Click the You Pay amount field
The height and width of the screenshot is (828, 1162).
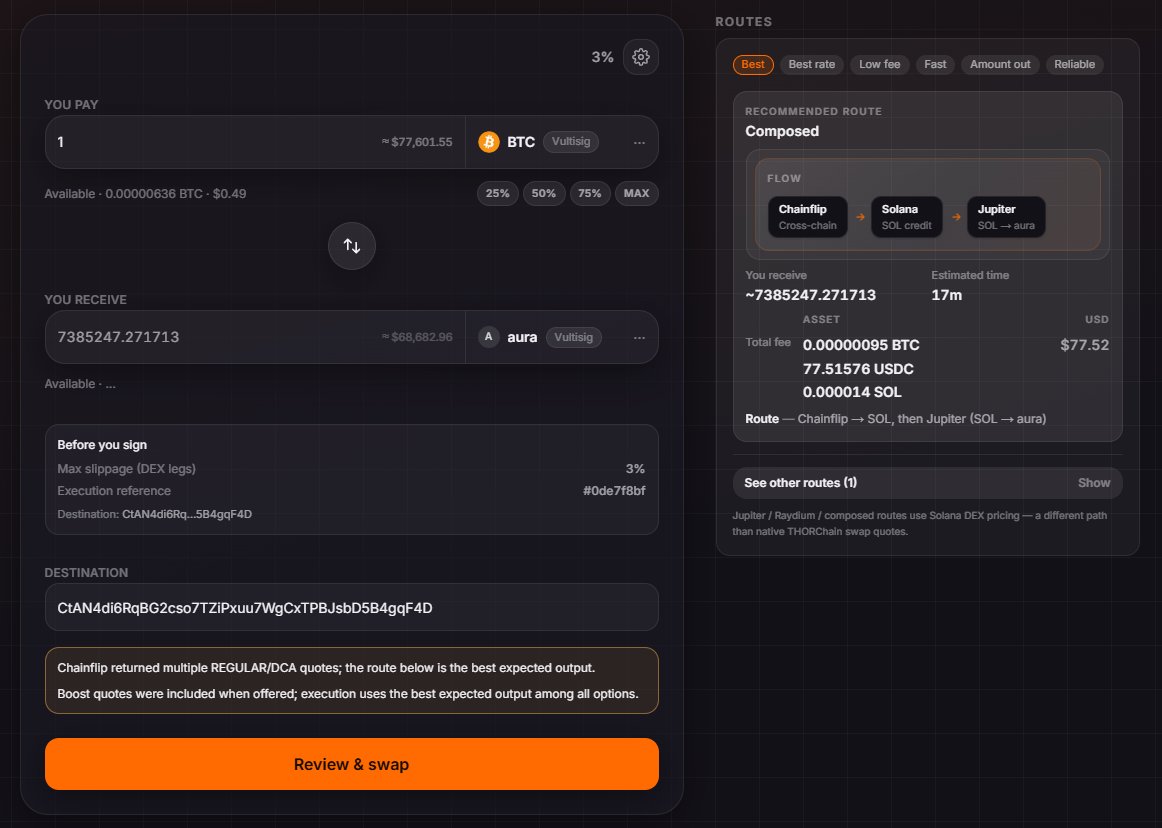(255, 142)
